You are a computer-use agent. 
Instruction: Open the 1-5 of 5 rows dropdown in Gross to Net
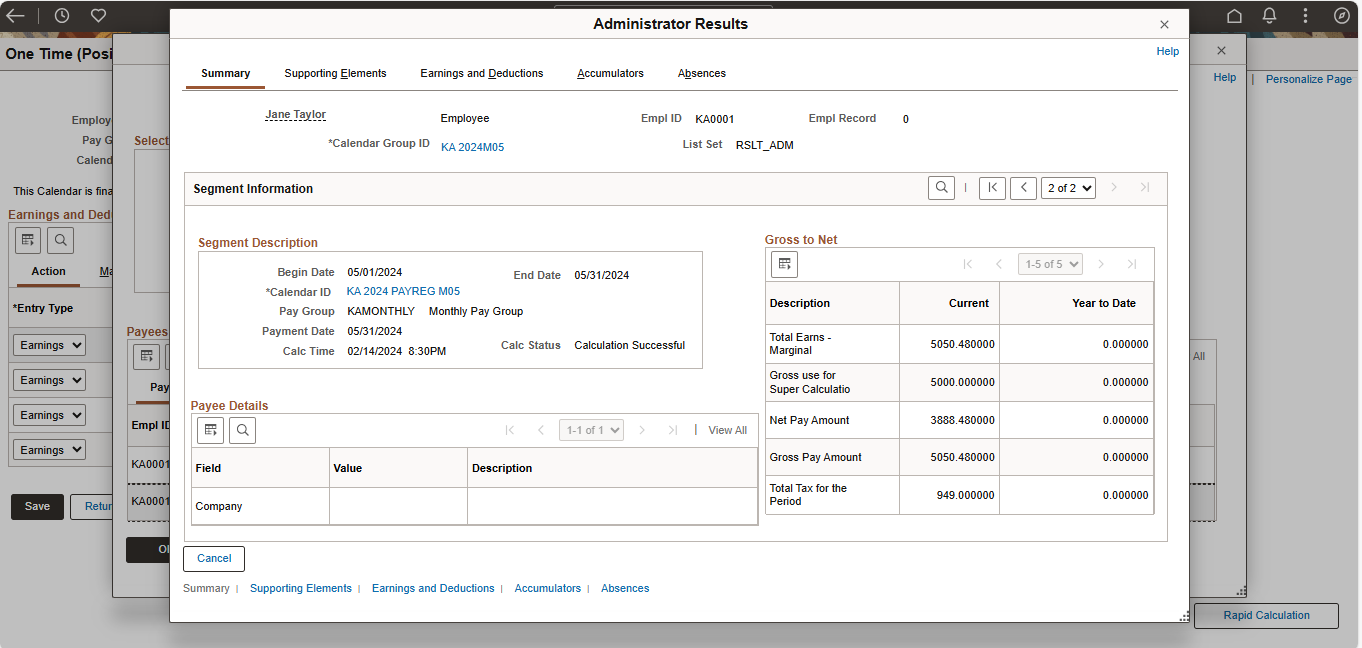pyautogui.click(x=1050, y=264)
